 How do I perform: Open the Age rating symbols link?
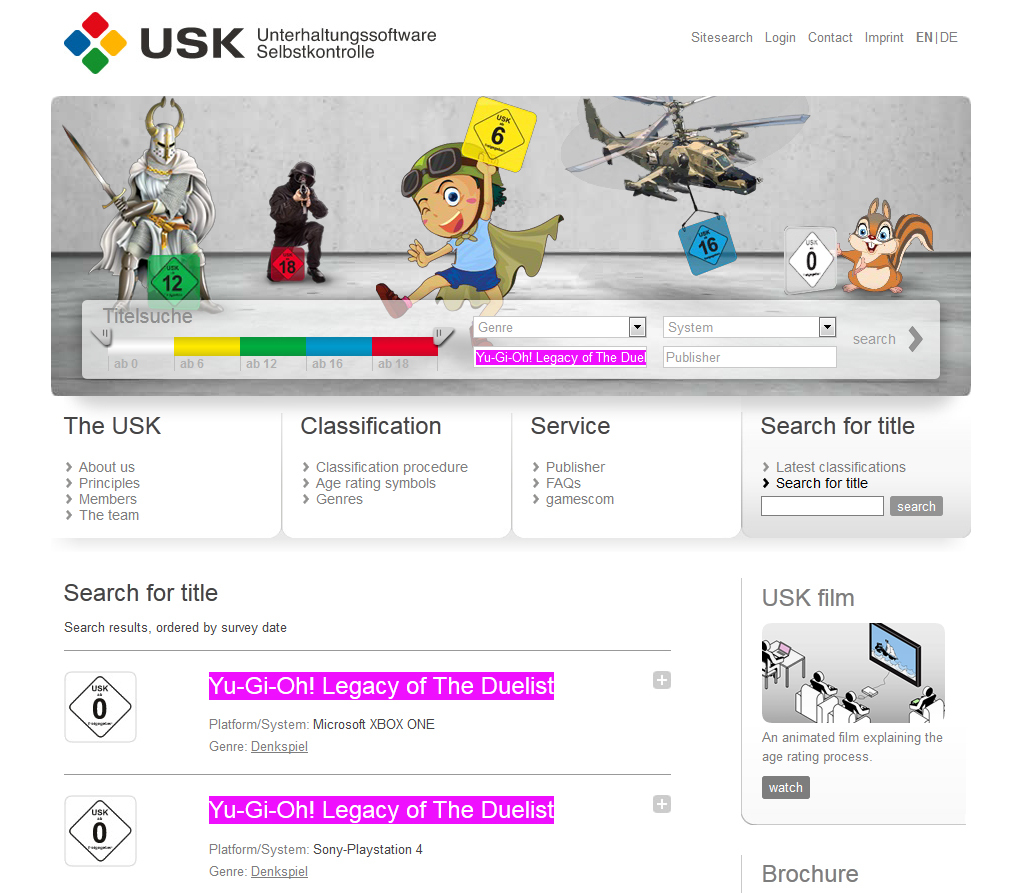375,483
